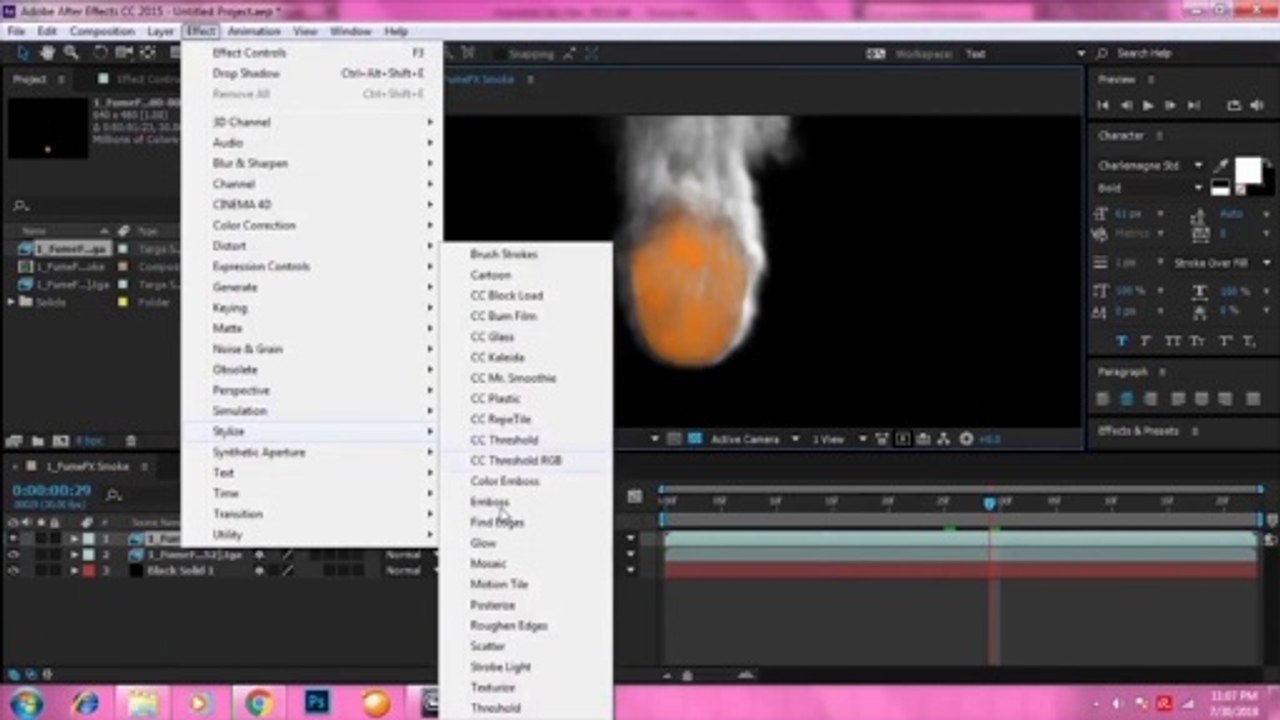Select the Rotation tool
This screenshot has width=1280, height=720.
99,53
